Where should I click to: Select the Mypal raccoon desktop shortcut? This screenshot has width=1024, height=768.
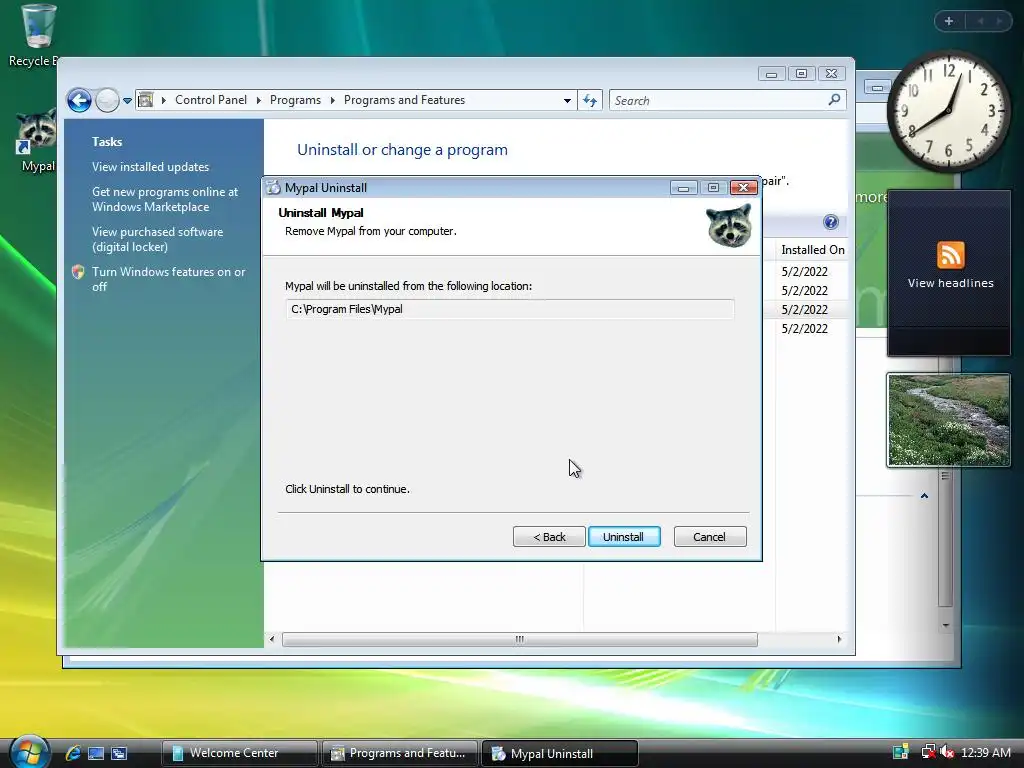(36, 140)
